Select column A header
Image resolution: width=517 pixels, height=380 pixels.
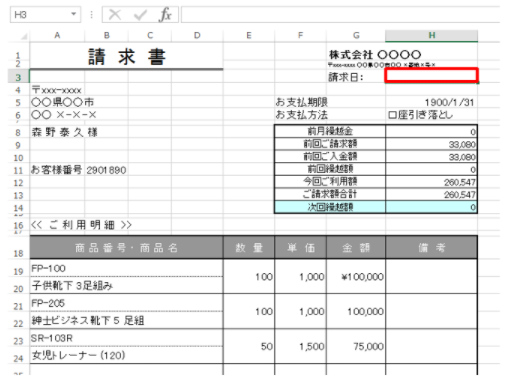(57, 36)
